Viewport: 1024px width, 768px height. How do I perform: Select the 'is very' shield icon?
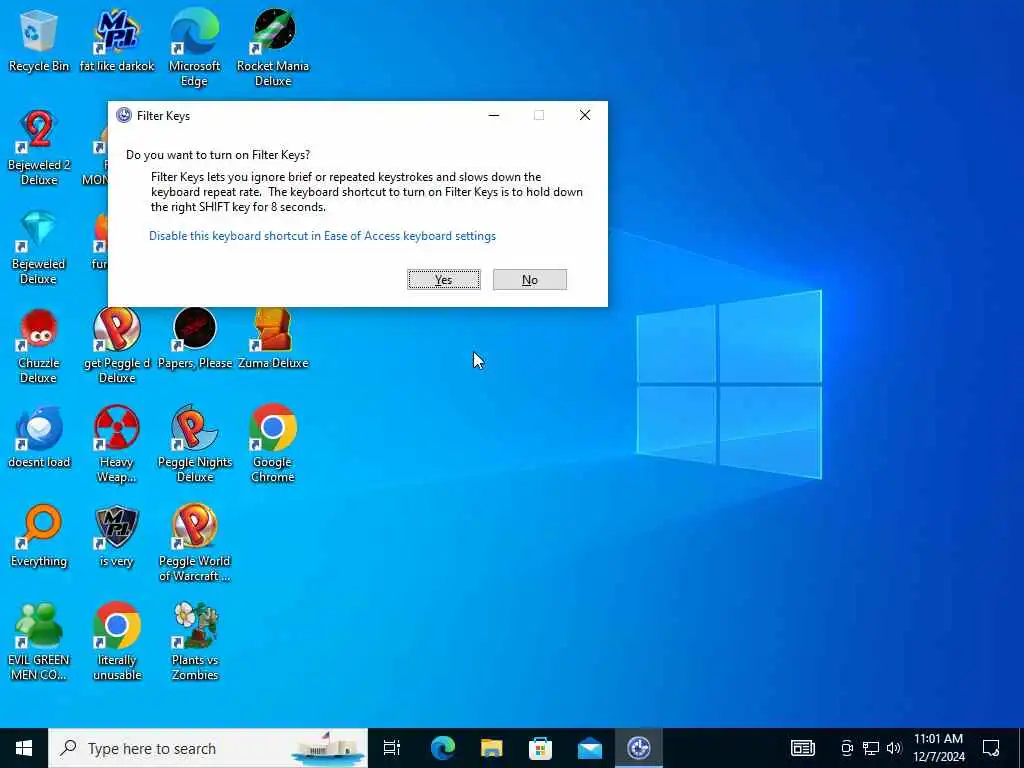[x=117, y=536]
